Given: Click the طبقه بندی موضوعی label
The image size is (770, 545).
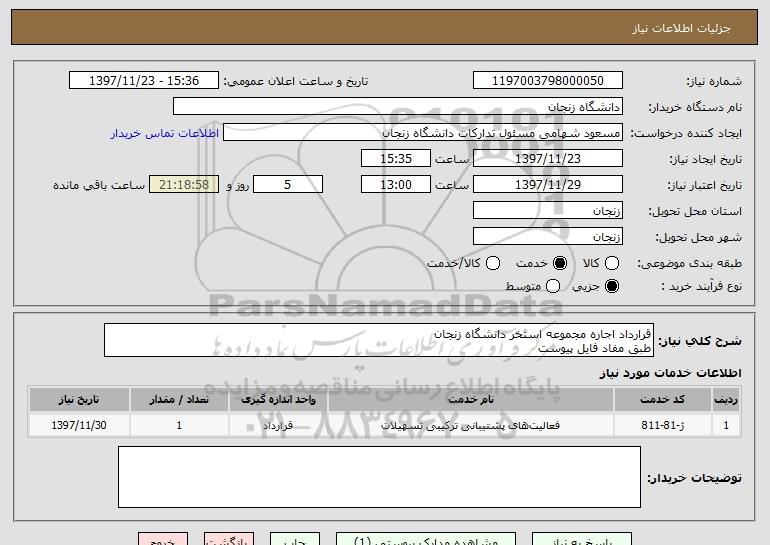Looking at the screenshot, I should [x=689, y=264].
